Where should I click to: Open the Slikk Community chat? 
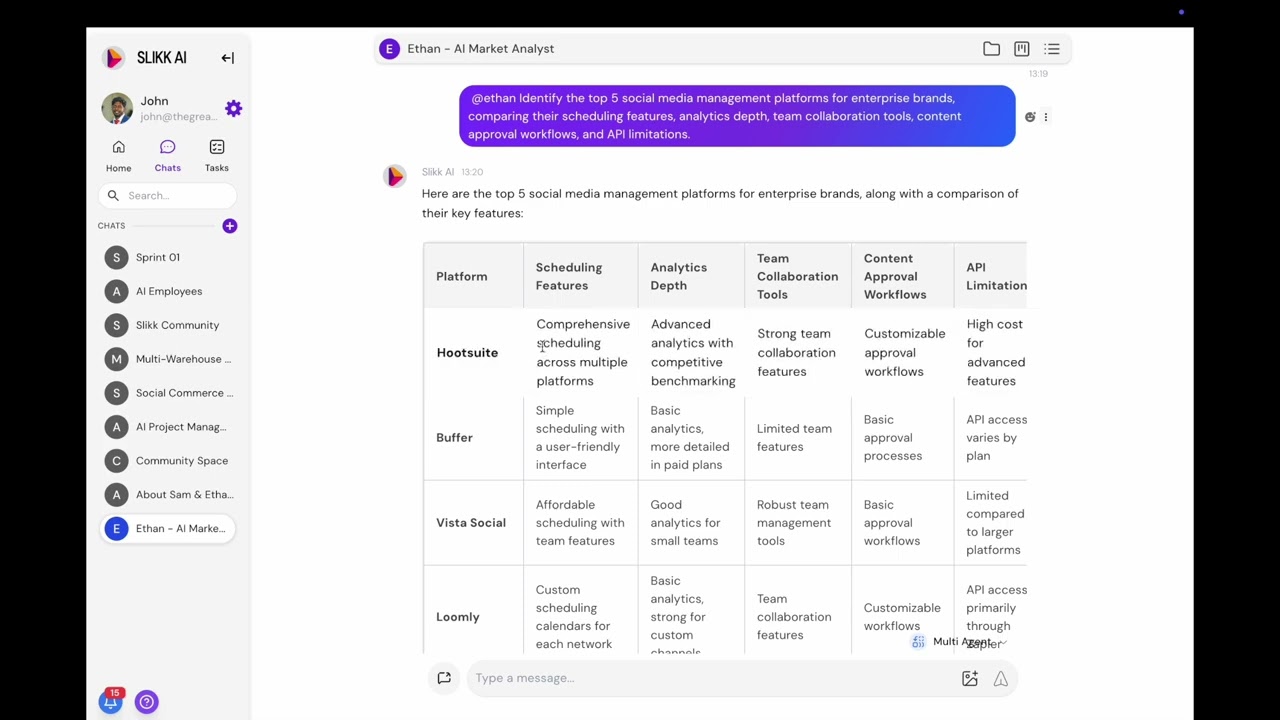click(168, 325)
